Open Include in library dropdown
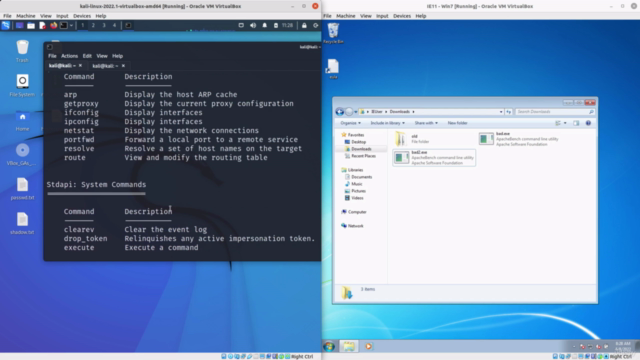This screenshot has width=640, height=360. 387,123
